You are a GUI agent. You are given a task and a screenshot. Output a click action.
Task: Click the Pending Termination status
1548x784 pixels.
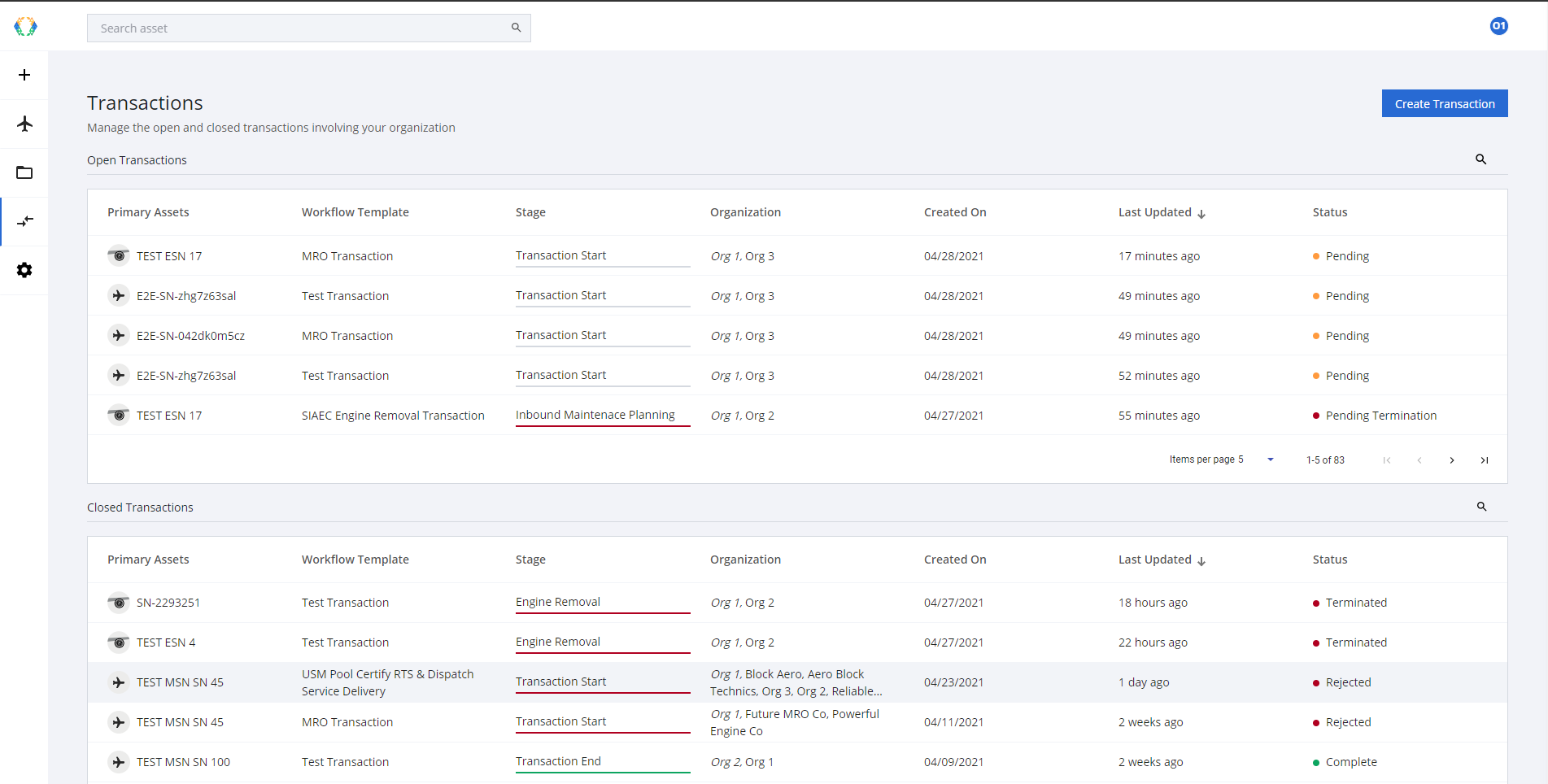1381,416
